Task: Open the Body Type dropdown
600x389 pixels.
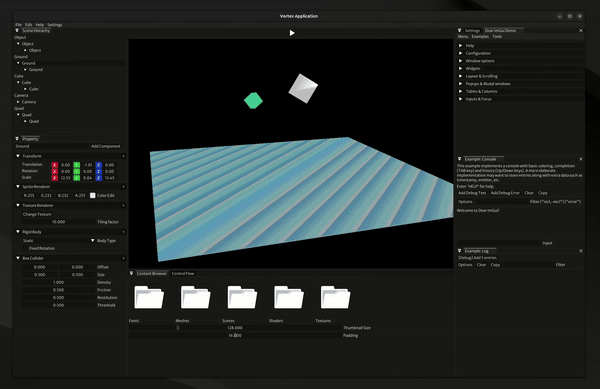Action: click(x=58, y=241)
